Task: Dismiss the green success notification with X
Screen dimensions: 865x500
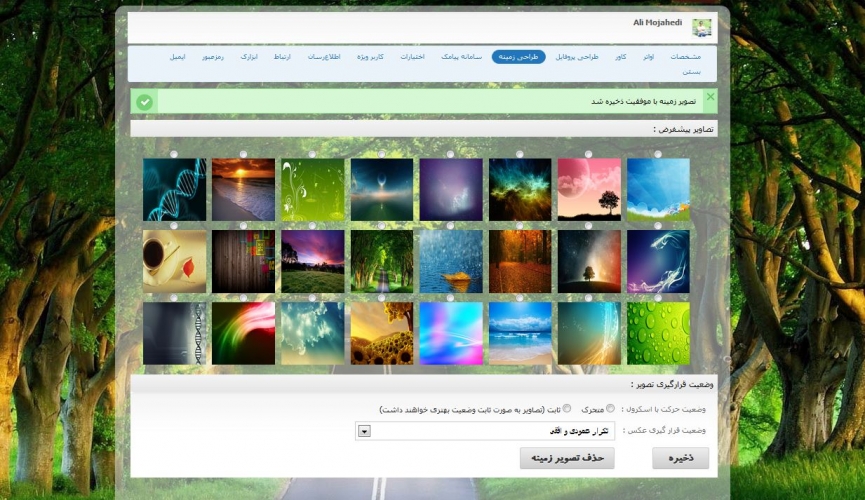Action: point(711,97)
